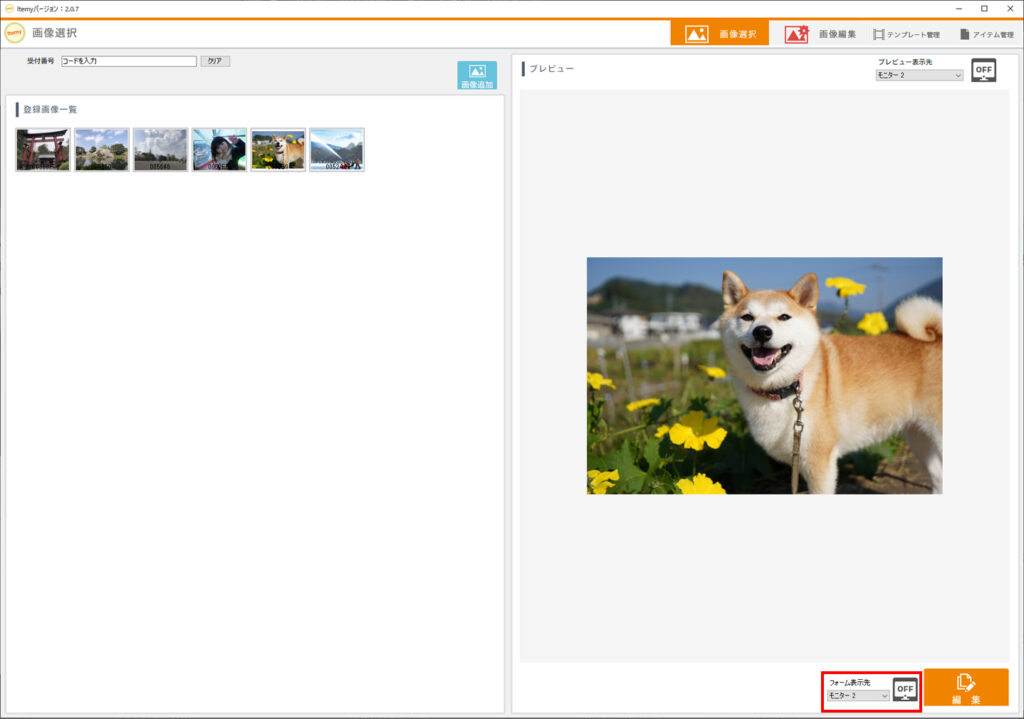Select the pond garden thumbnail
This screenshot has height=719, width=1024.
pyautogui.click(x=102, y=150)
